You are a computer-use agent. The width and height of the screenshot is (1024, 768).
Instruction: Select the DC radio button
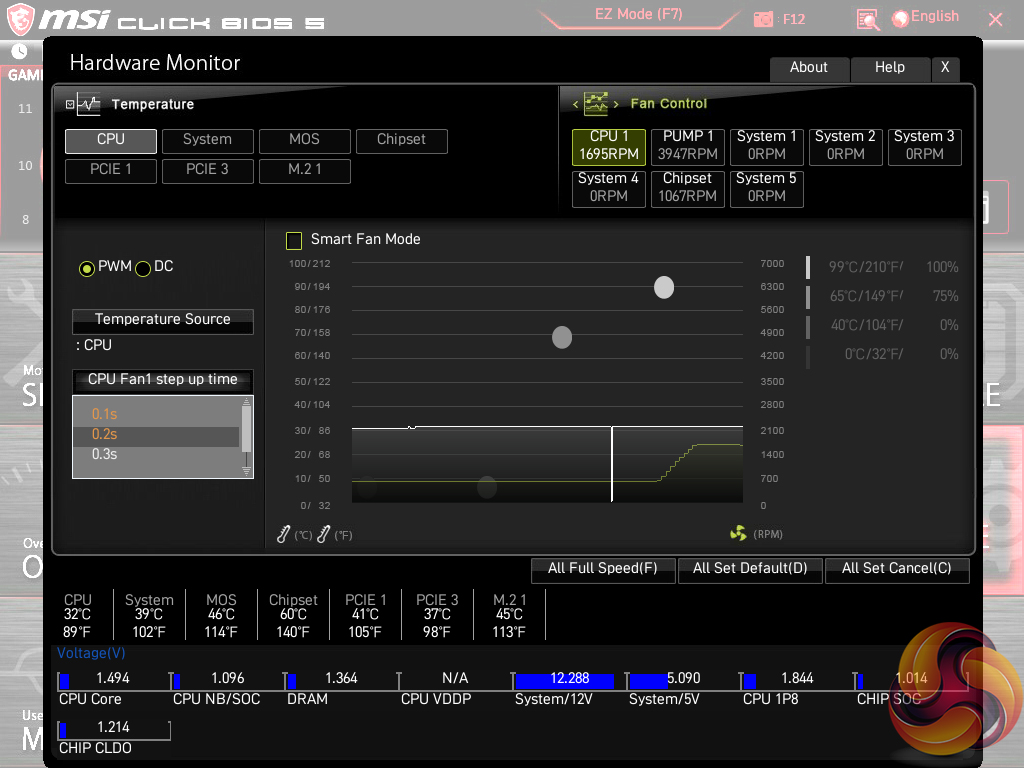coord(143,268)
